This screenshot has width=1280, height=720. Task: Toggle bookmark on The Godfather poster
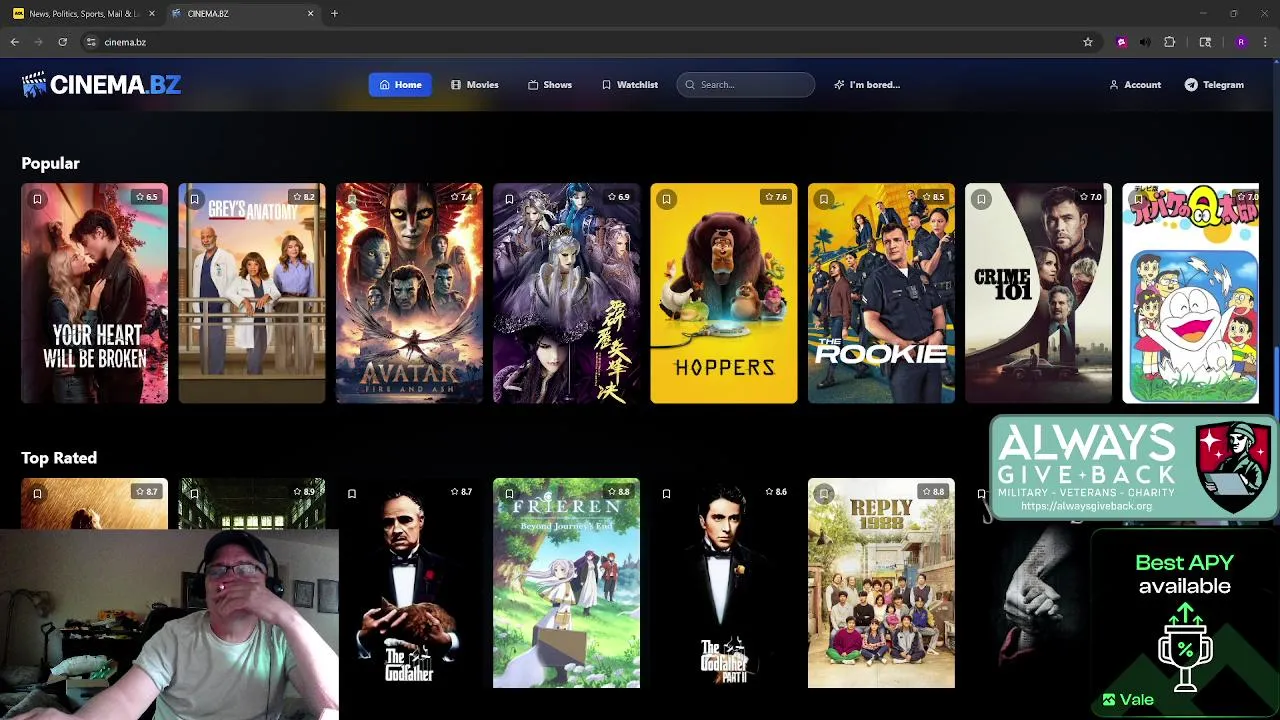[352, 493]
